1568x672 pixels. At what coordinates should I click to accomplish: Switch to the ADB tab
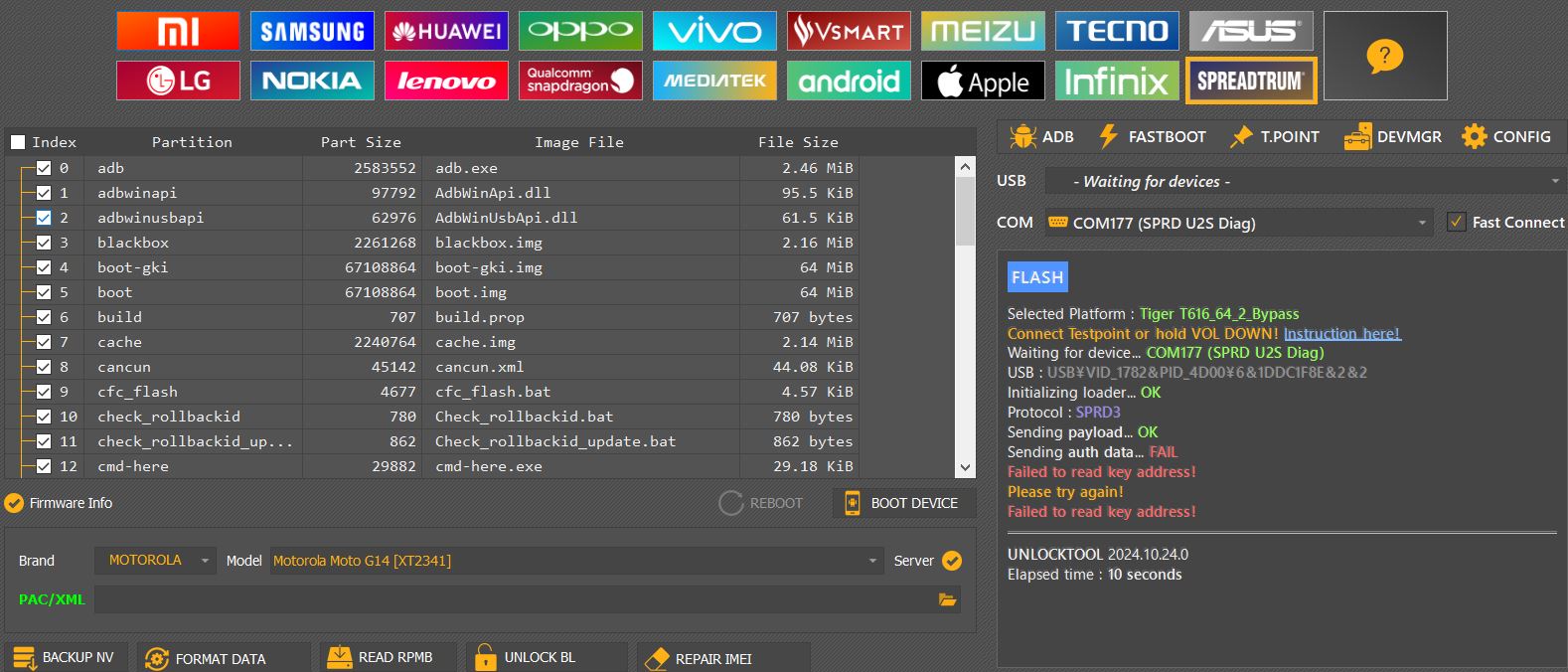(x=1041, y=136)
